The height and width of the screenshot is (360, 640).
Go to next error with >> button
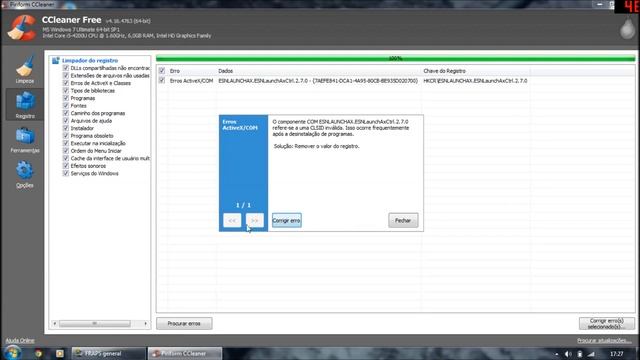[255, 220]
